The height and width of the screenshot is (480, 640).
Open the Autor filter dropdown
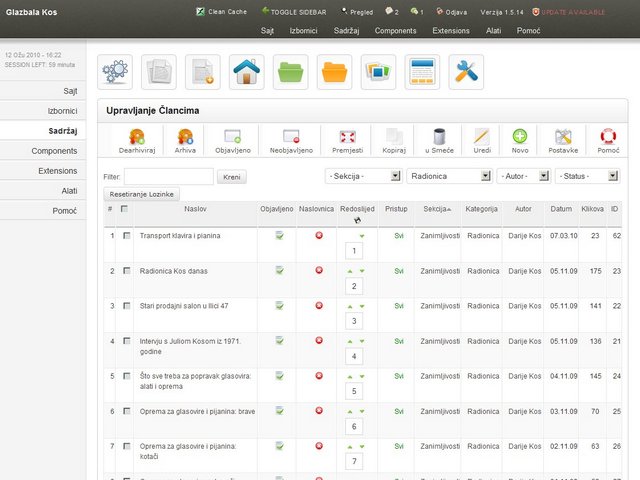522,176
